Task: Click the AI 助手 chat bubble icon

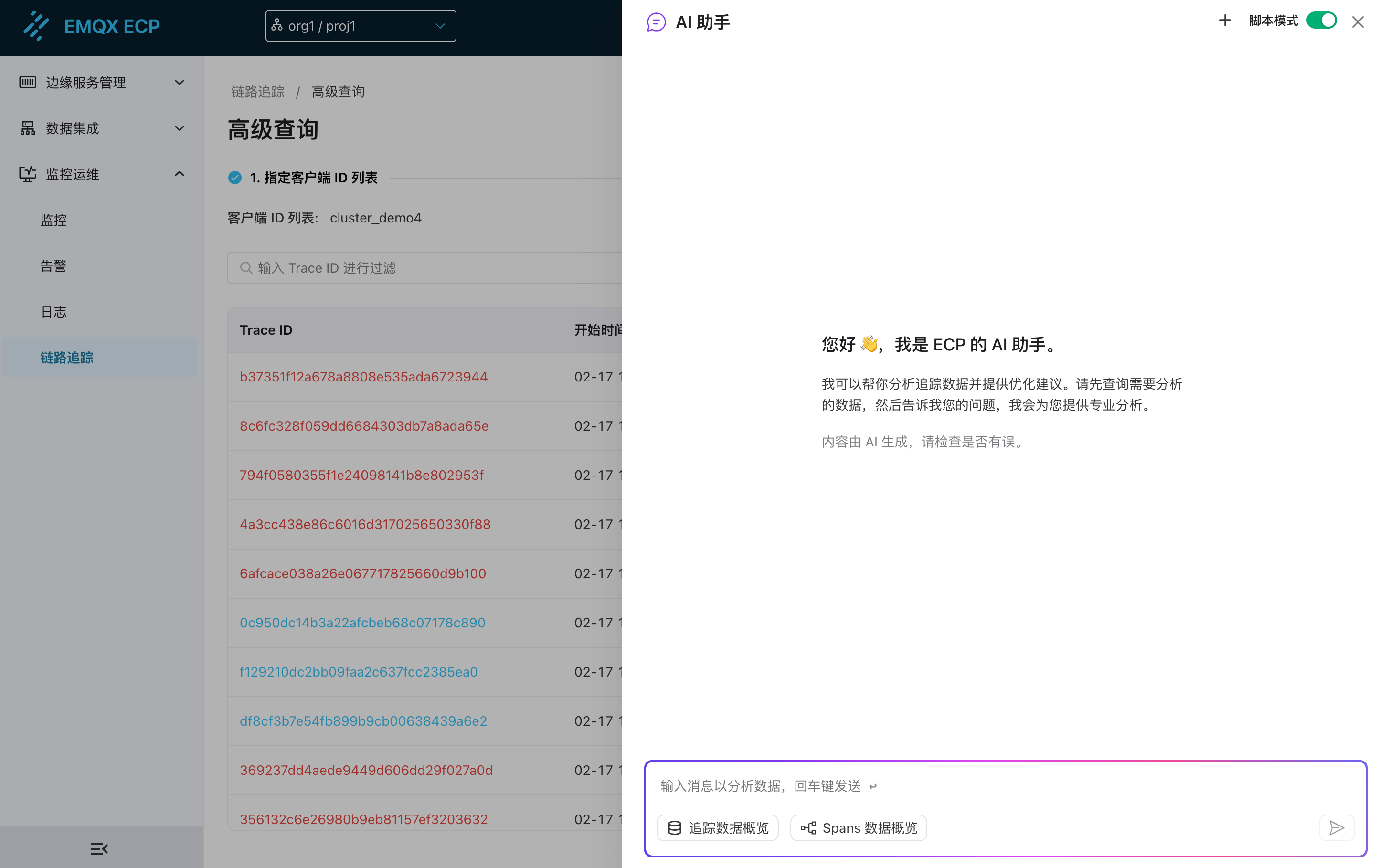Action: click(x=655, y=22)
